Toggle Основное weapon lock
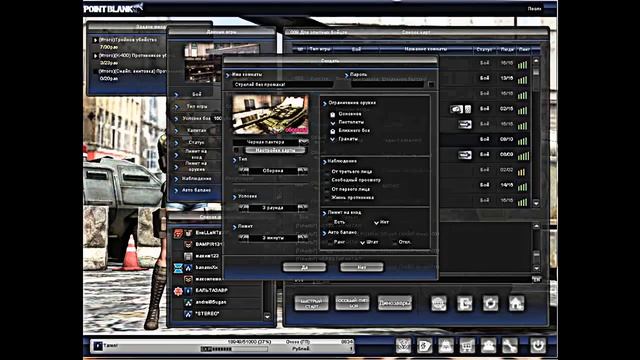Viewport: 640px width, 360px height. click(x=333, y=114)
